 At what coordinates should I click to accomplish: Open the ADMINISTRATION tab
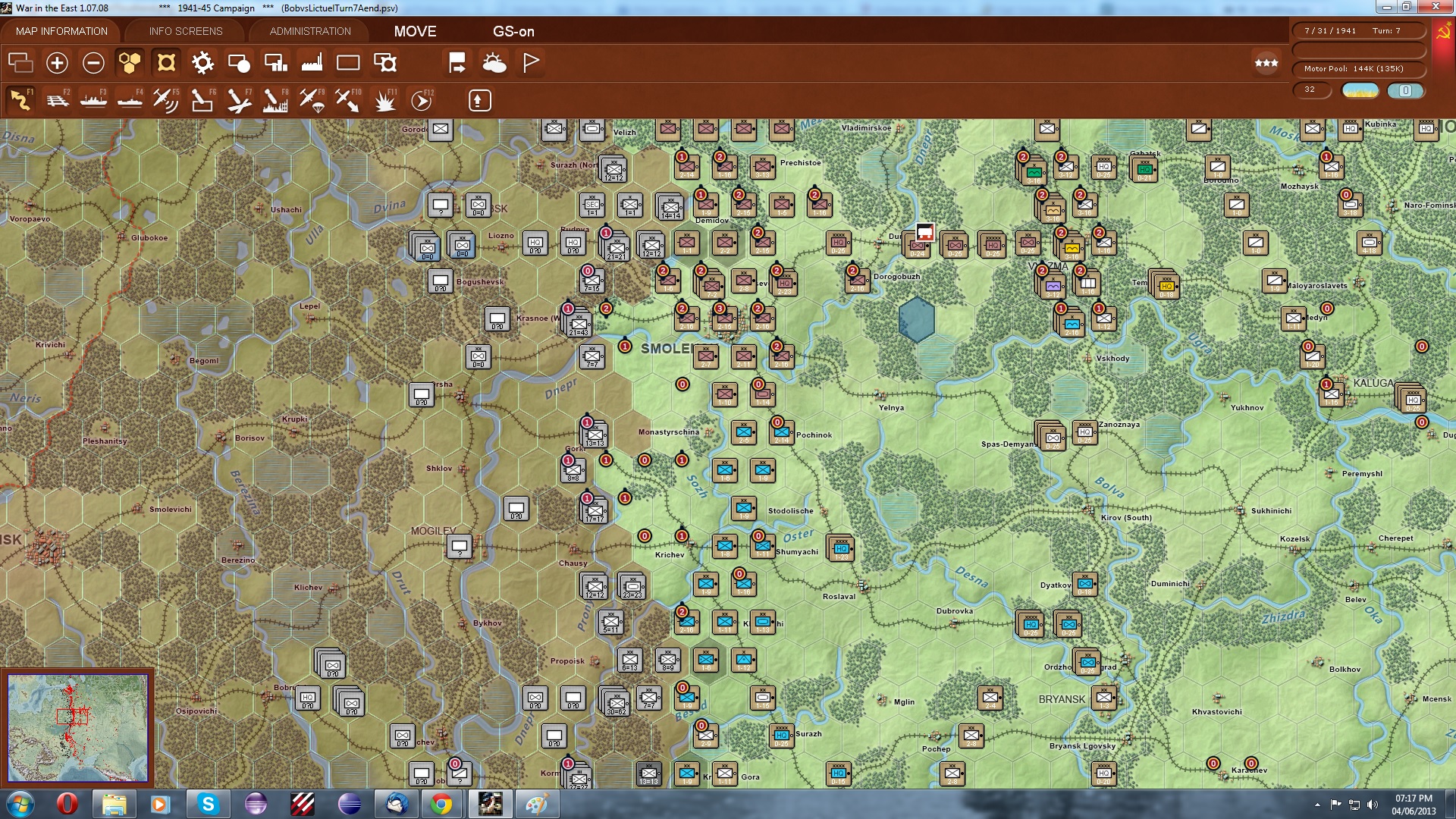(310, 31)
